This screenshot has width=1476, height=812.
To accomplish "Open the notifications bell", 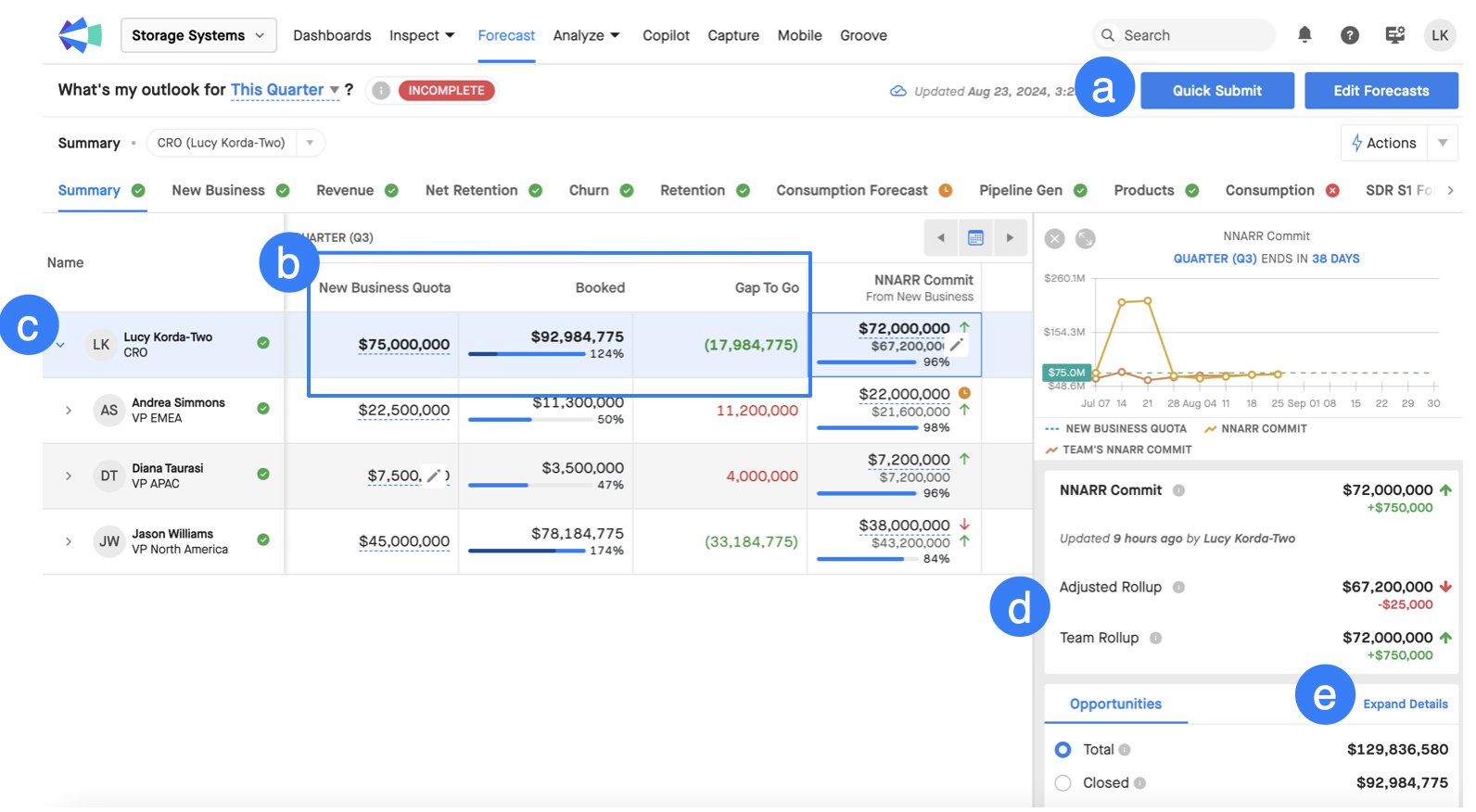I will (1304, 35).
